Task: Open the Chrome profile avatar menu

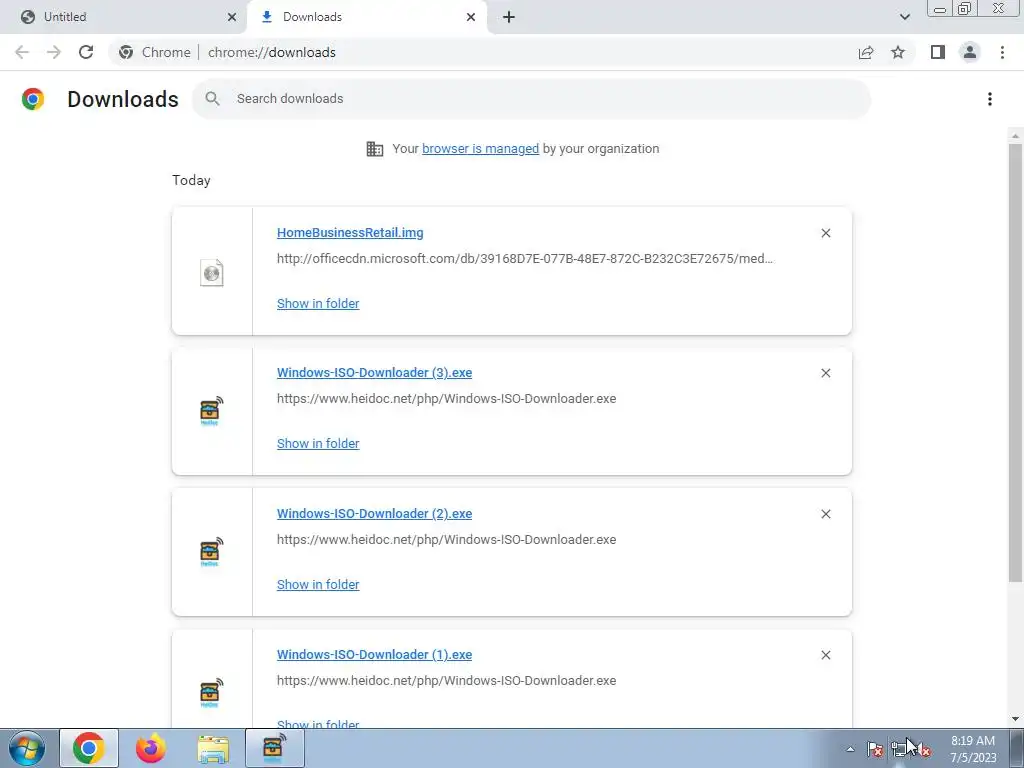Action: pos(970,52)
